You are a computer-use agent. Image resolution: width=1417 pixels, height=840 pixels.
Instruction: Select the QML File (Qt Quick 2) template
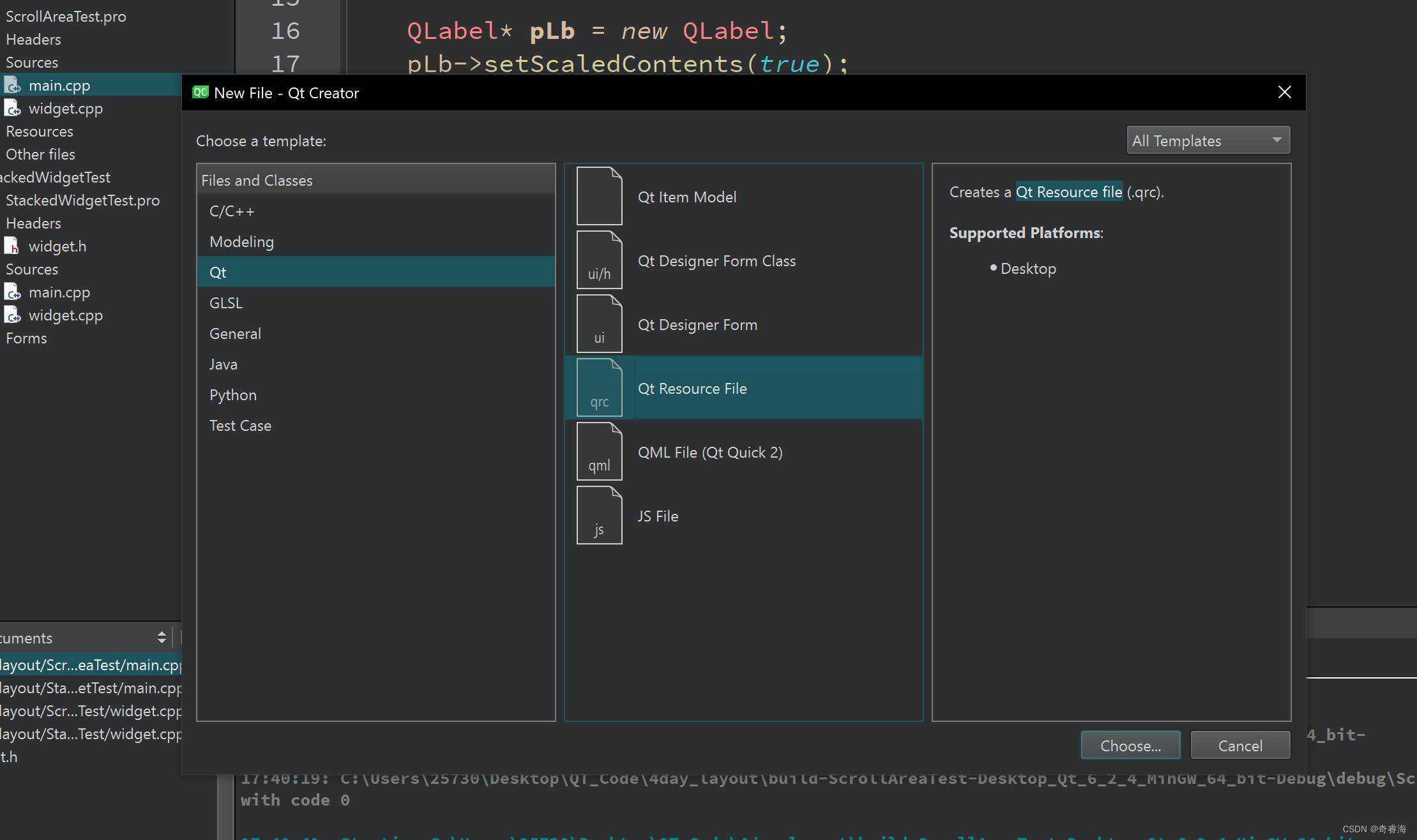(x=709, y=452)
